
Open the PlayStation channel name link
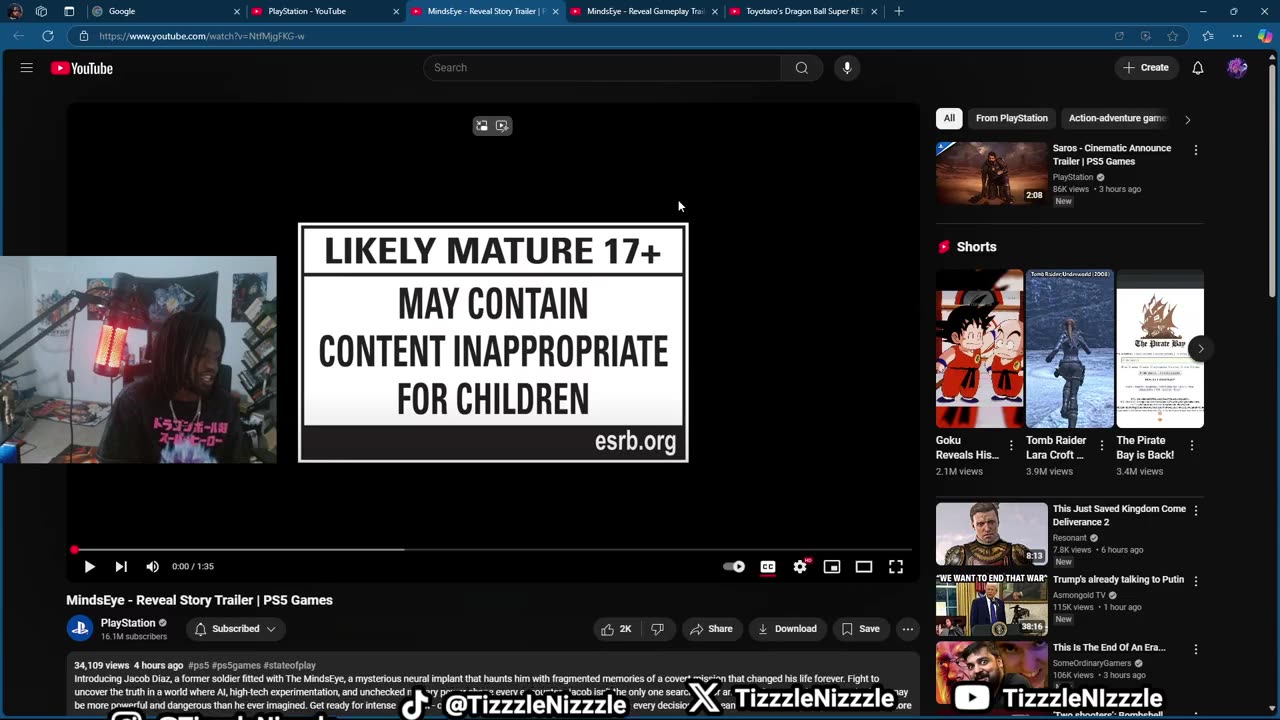coord(128,623)
